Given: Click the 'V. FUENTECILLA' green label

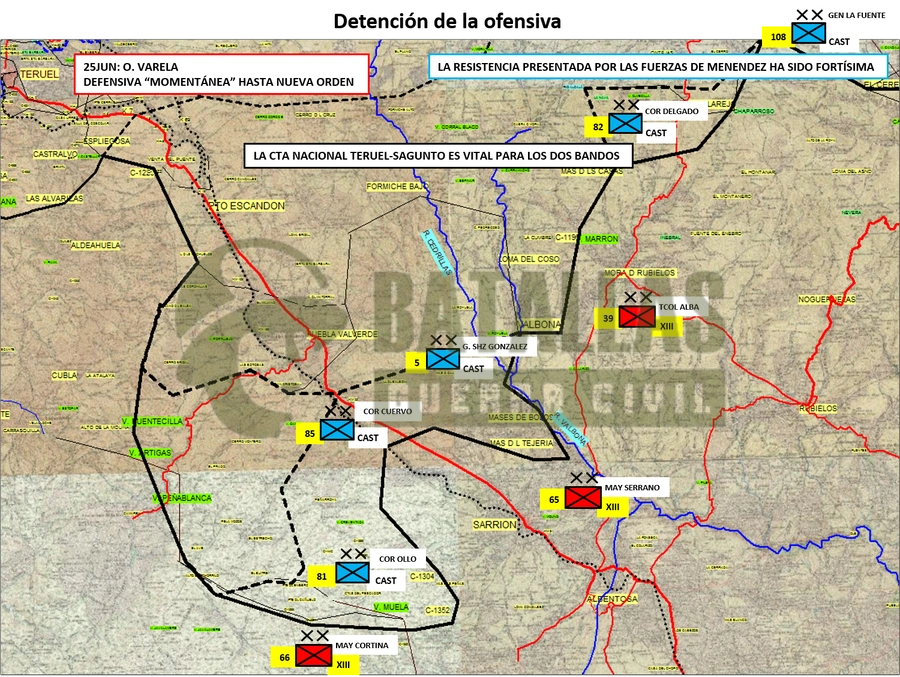Looking at the screenshot, I should (x=152, y=421).
